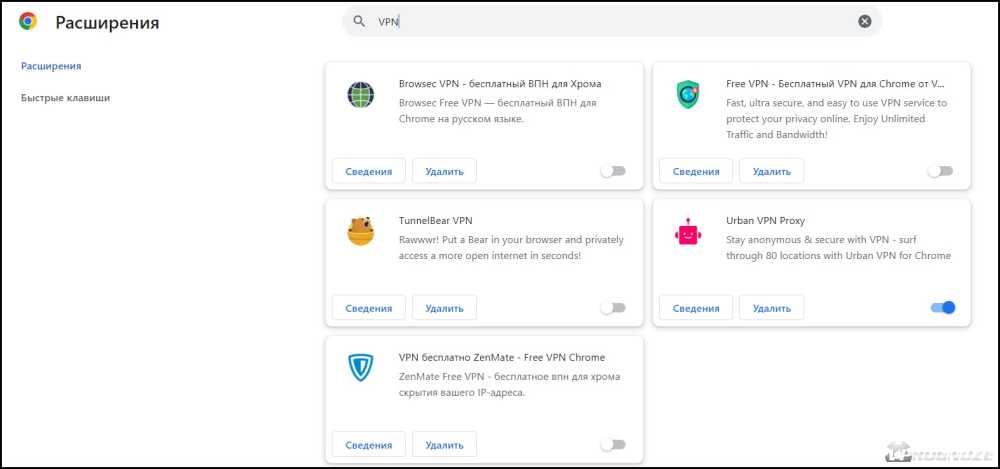Clear the VPN search query
This screenshot has width=1000, height=469.
click(x=864, y=22)
